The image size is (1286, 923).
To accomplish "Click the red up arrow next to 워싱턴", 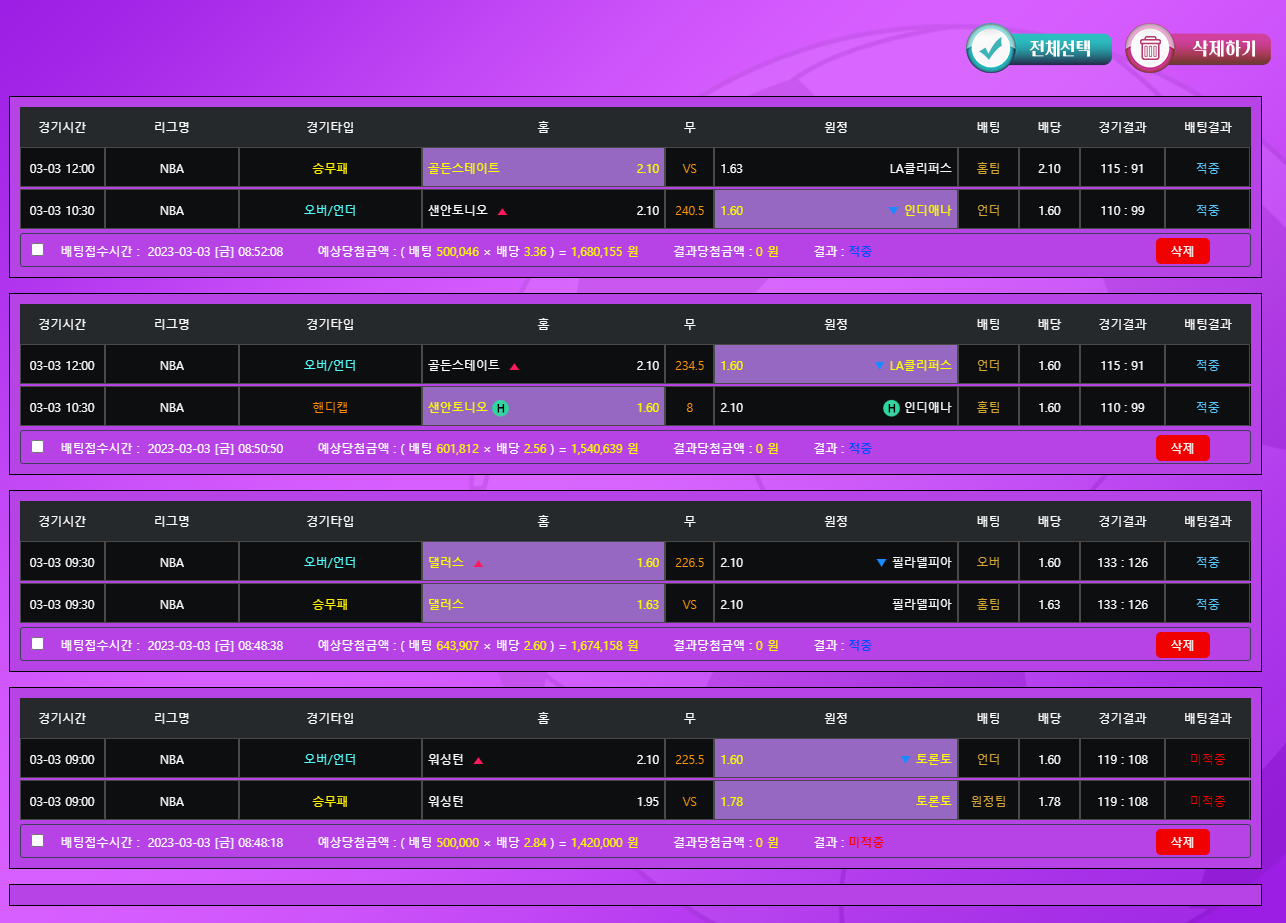I will coord(478,760).
